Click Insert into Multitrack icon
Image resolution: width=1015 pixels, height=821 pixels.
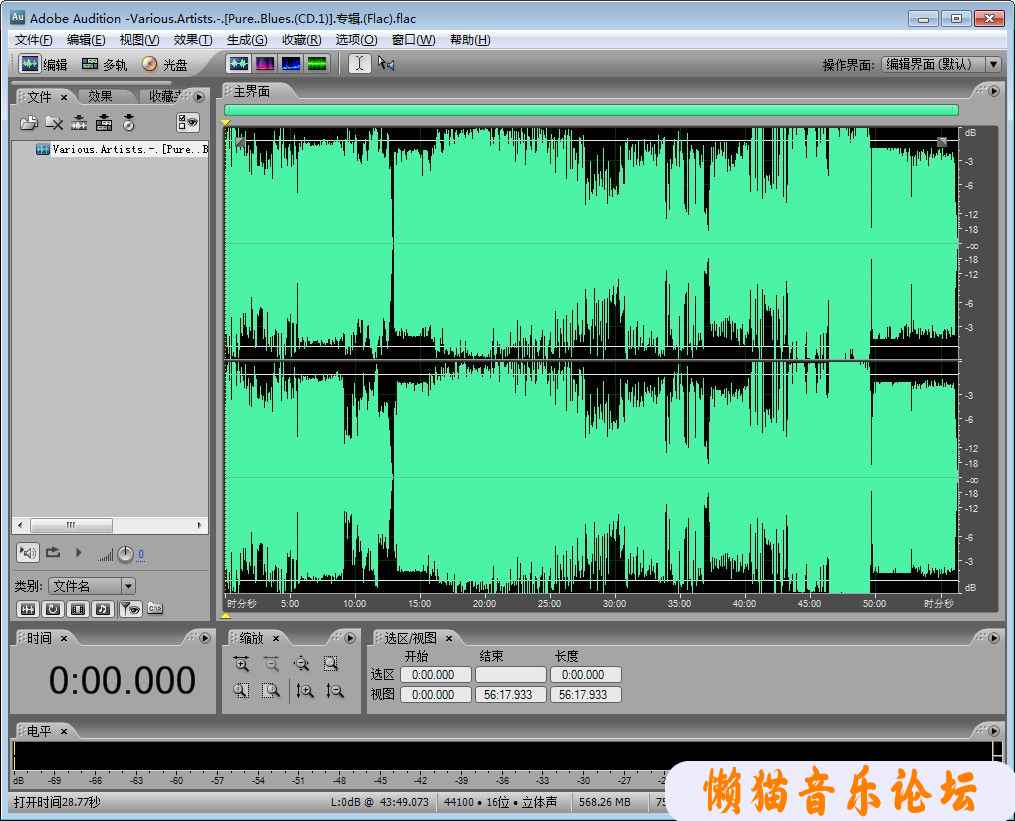coord(104,122)
